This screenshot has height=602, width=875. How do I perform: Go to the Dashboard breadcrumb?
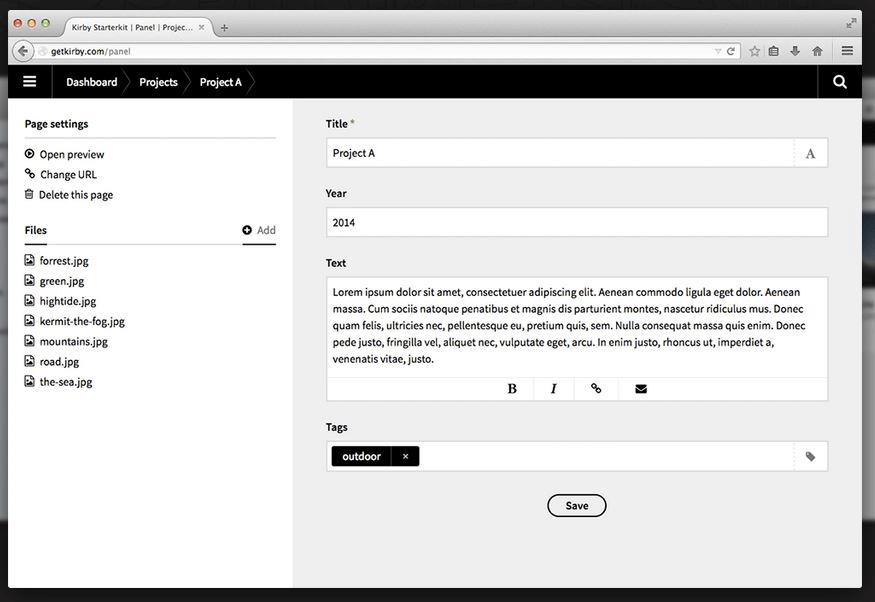coord(92,82)
